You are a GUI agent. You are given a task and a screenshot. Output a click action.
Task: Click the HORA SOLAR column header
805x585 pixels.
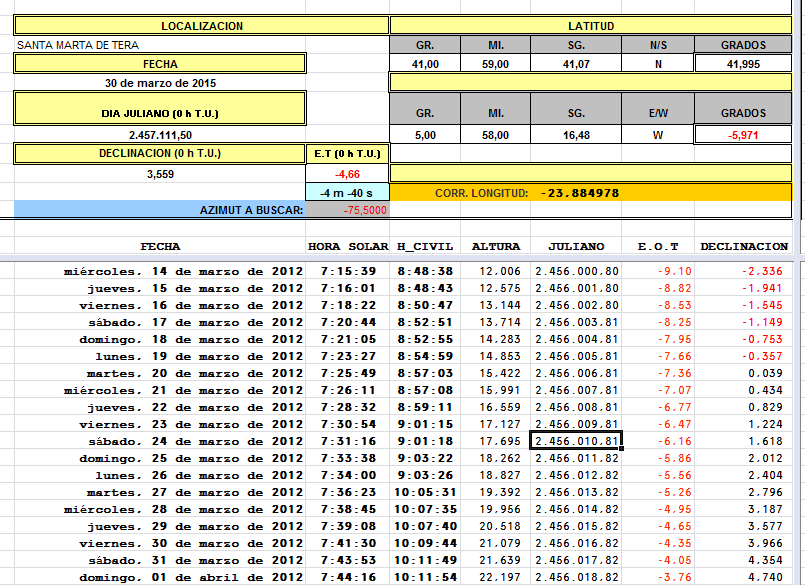(346, 246)
